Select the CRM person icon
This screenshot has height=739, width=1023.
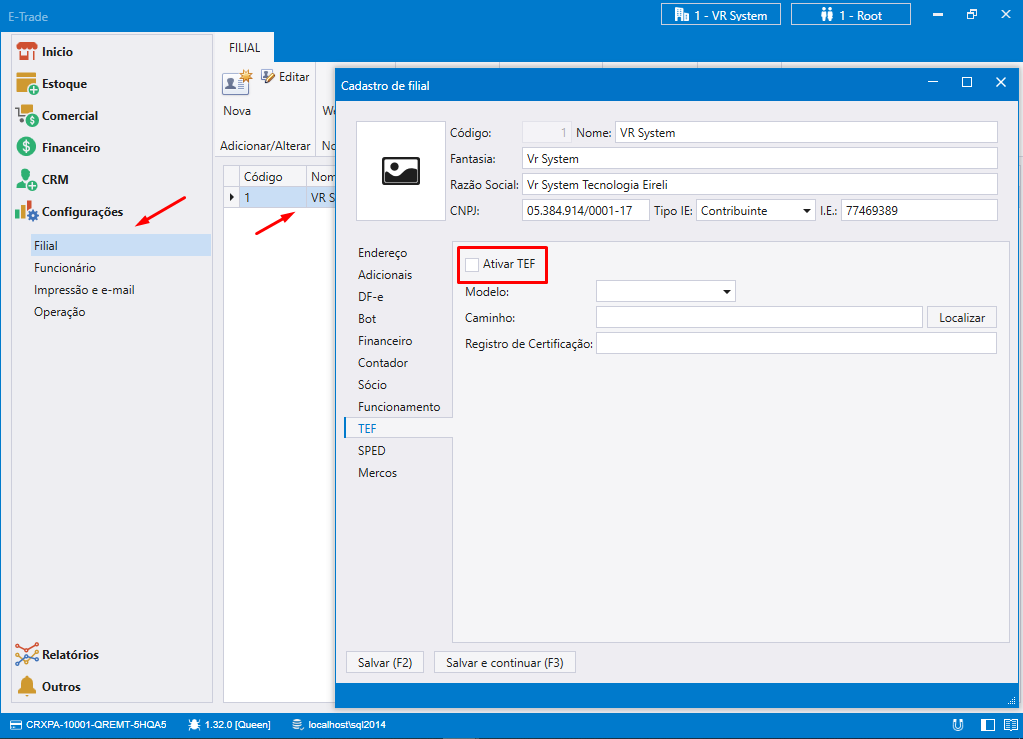pyautogui.click(x=27, y=180)
